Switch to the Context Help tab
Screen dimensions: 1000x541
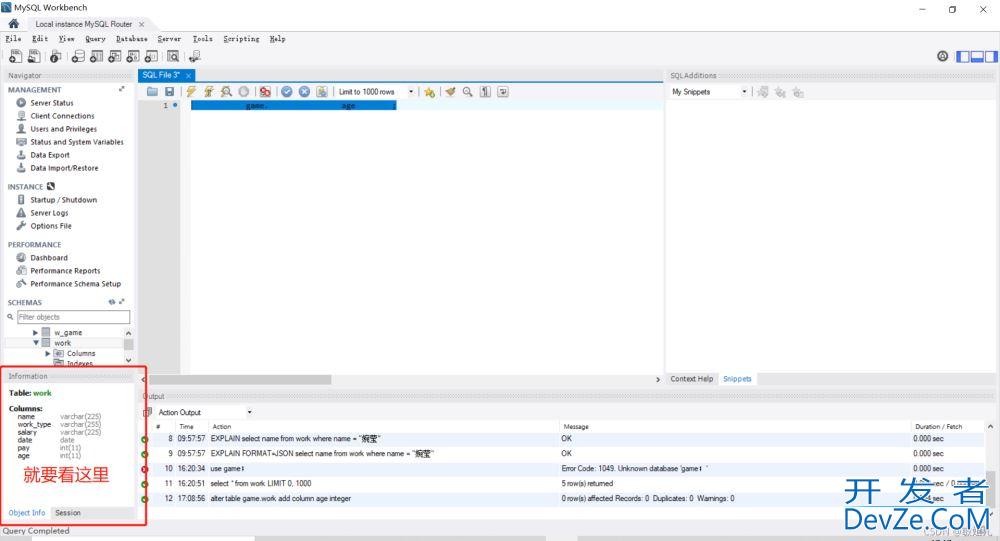[691, 379]
